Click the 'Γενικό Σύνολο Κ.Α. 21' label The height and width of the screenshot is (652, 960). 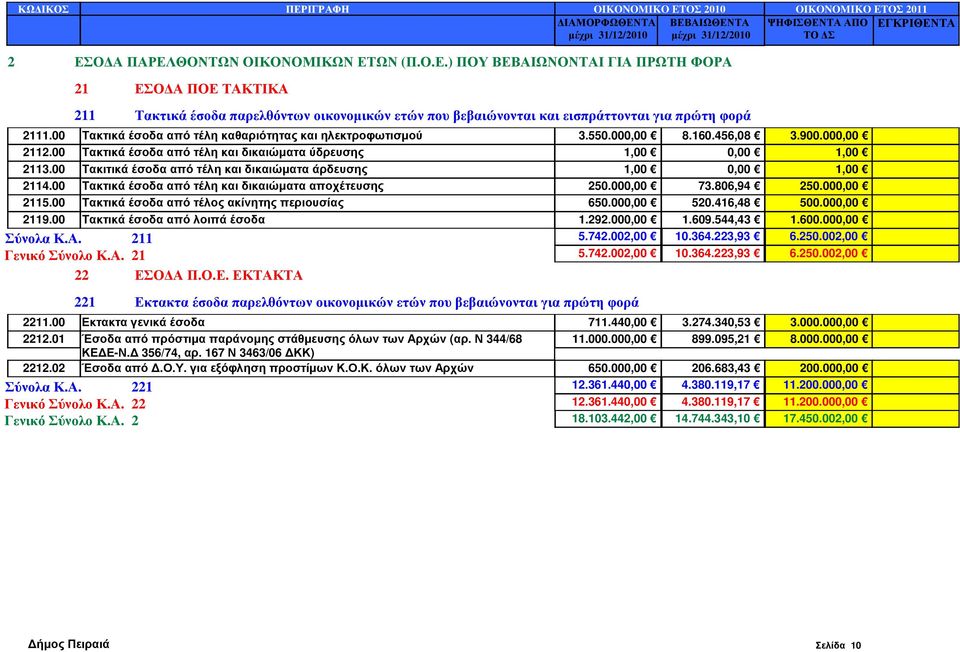(x=75, y=255)
